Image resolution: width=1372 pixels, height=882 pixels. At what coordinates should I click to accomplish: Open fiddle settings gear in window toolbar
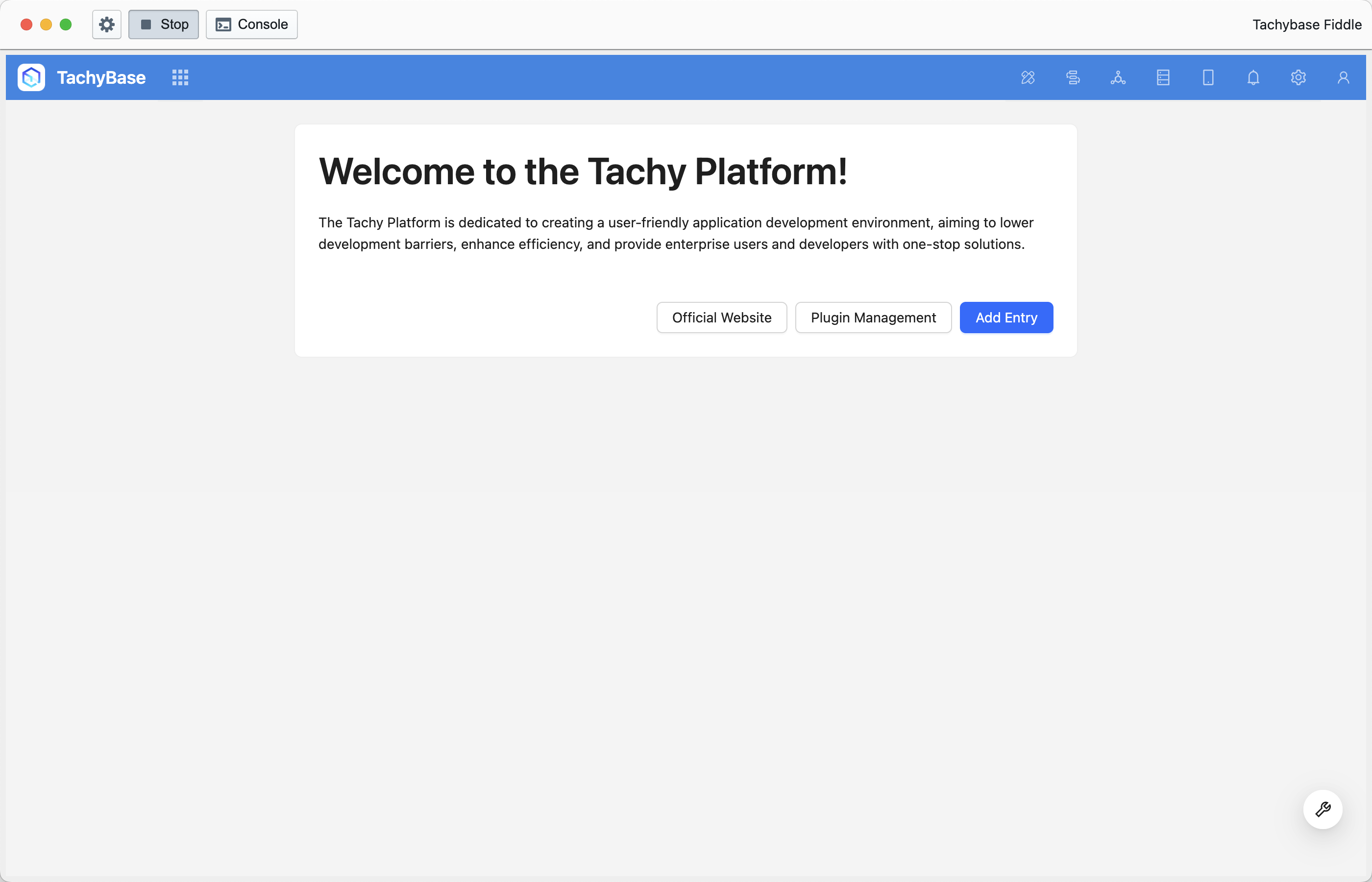(106, 24)
